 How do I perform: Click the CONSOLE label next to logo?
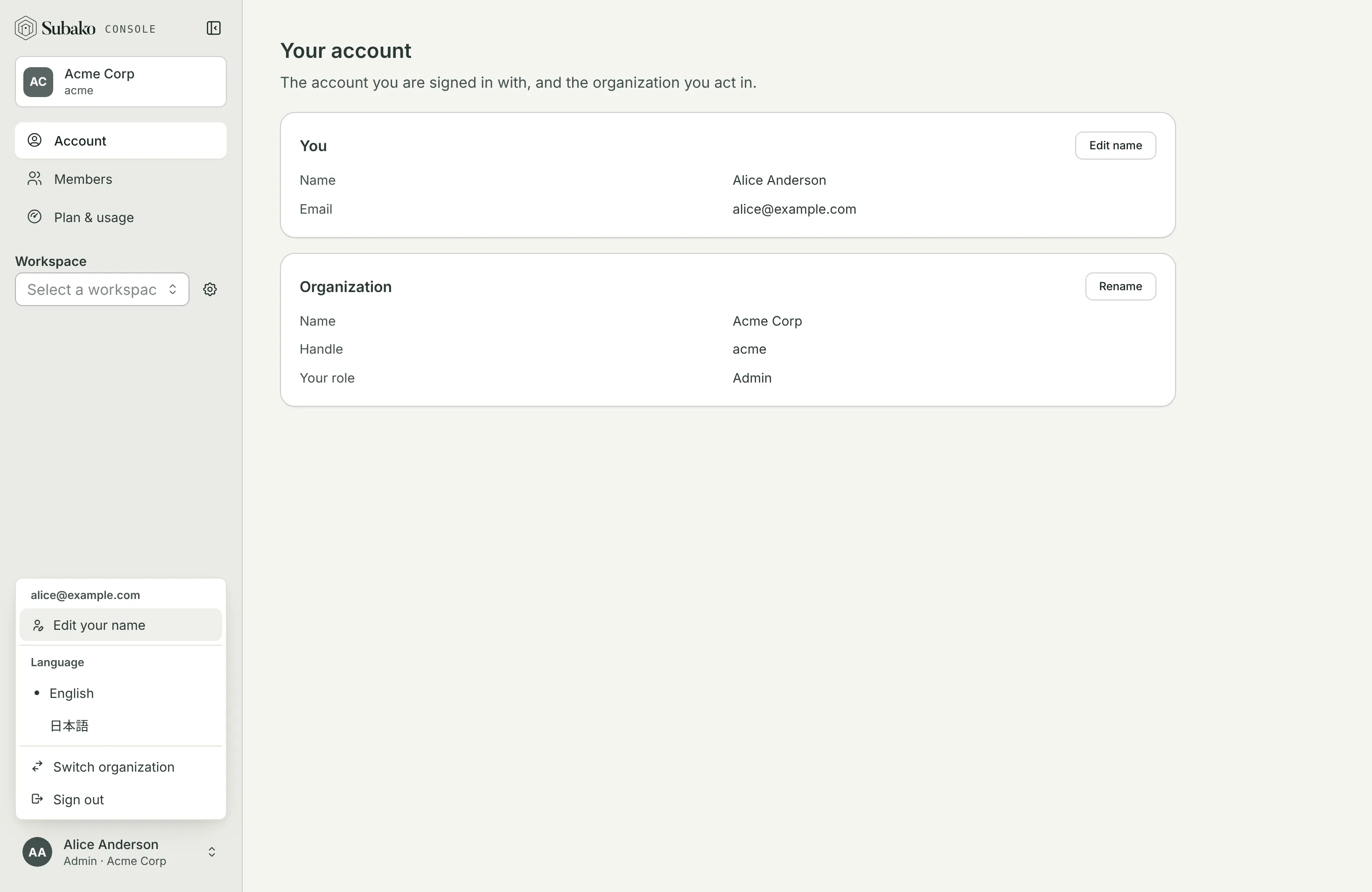coord(130,29)
